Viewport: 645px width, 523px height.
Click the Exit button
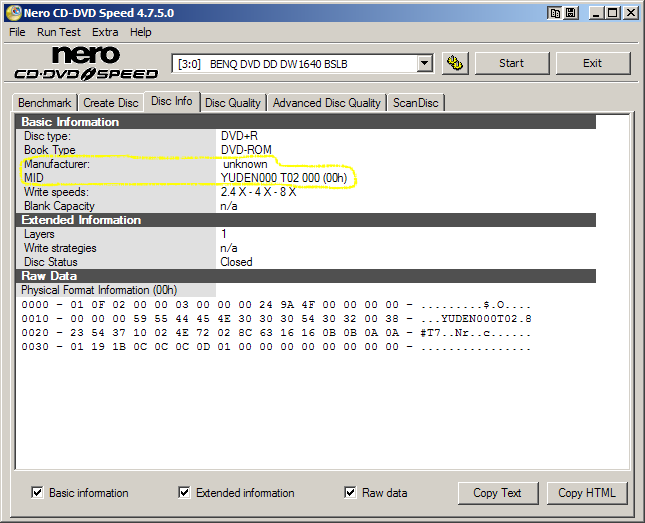point(592,63)
